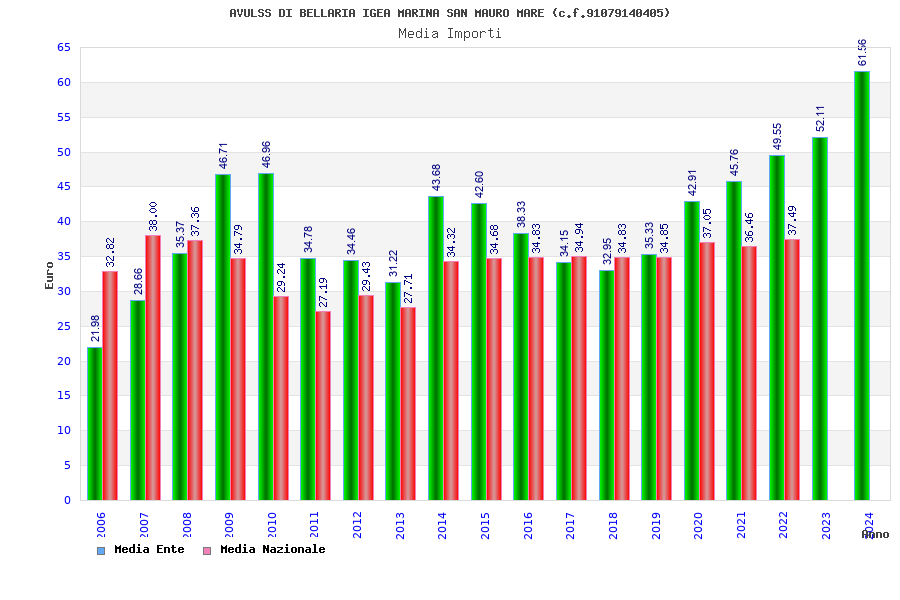900x600 pixels.
Task: Select the green 2021 bar valued 45.76
Action: 734,340
